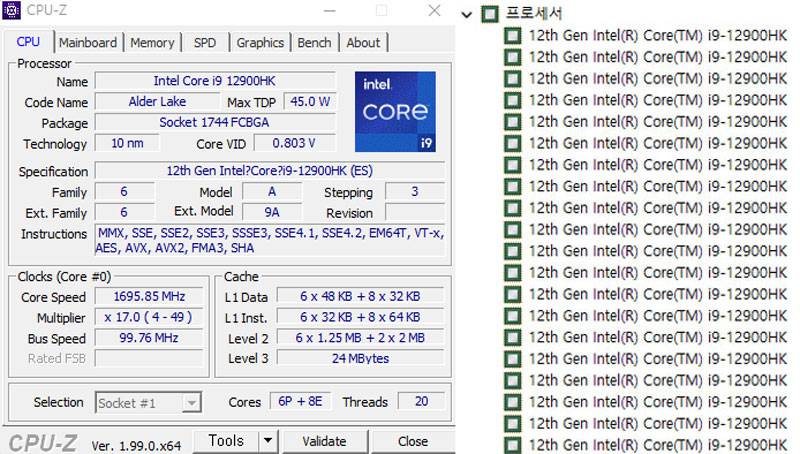Click the Validate button
This screenshot has width=800, height=454.
[x=324, y=441]
